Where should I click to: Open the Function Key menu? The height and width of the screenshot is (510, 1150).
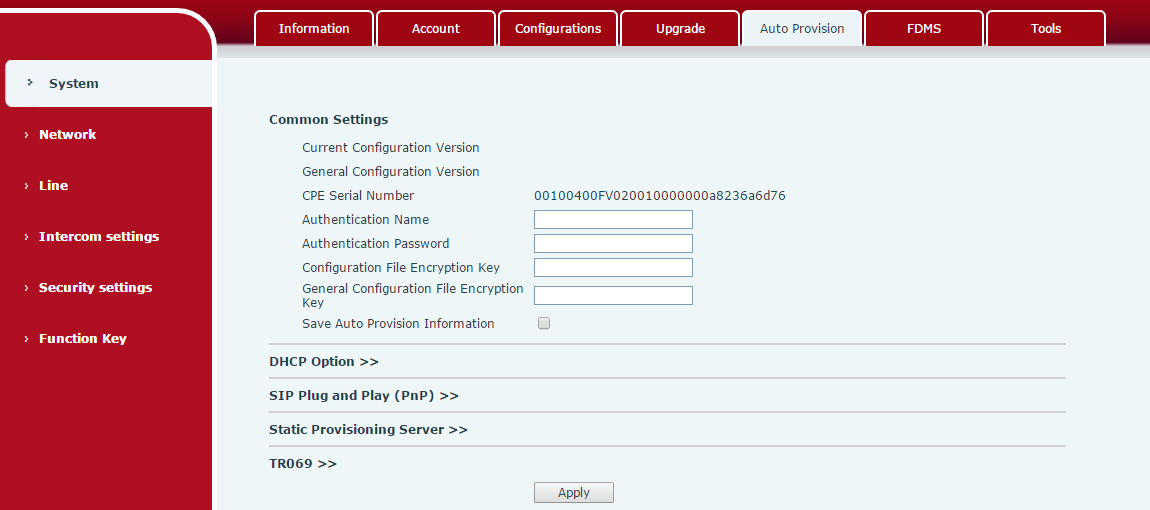point(82,339)
